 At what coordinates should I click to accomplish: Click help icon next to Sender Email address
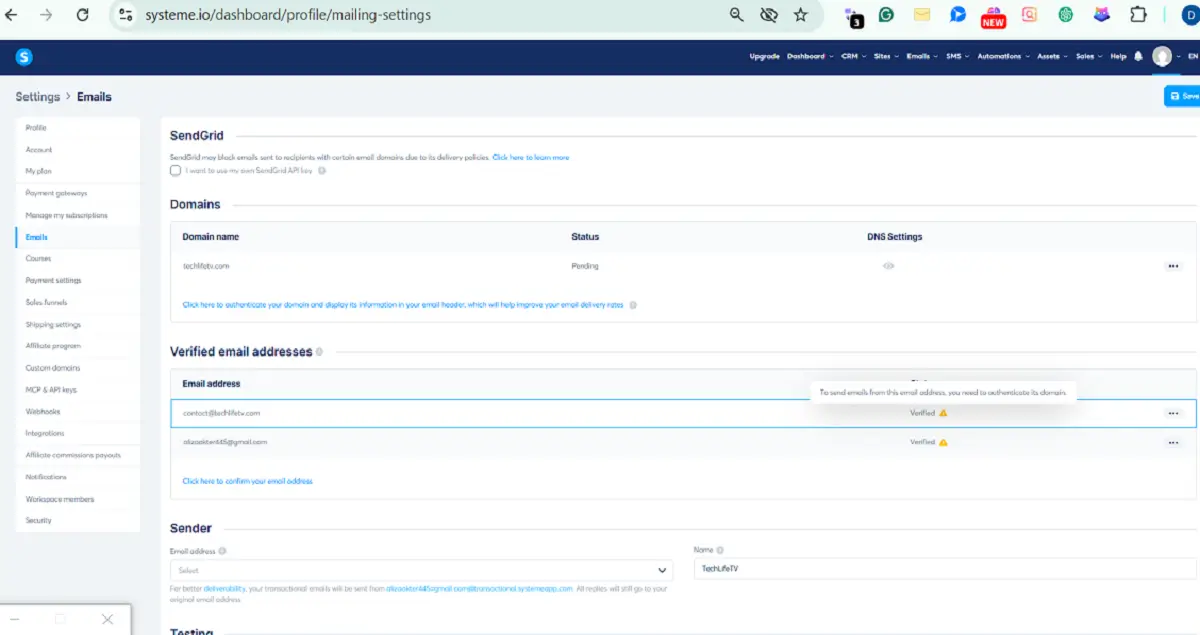222,551
